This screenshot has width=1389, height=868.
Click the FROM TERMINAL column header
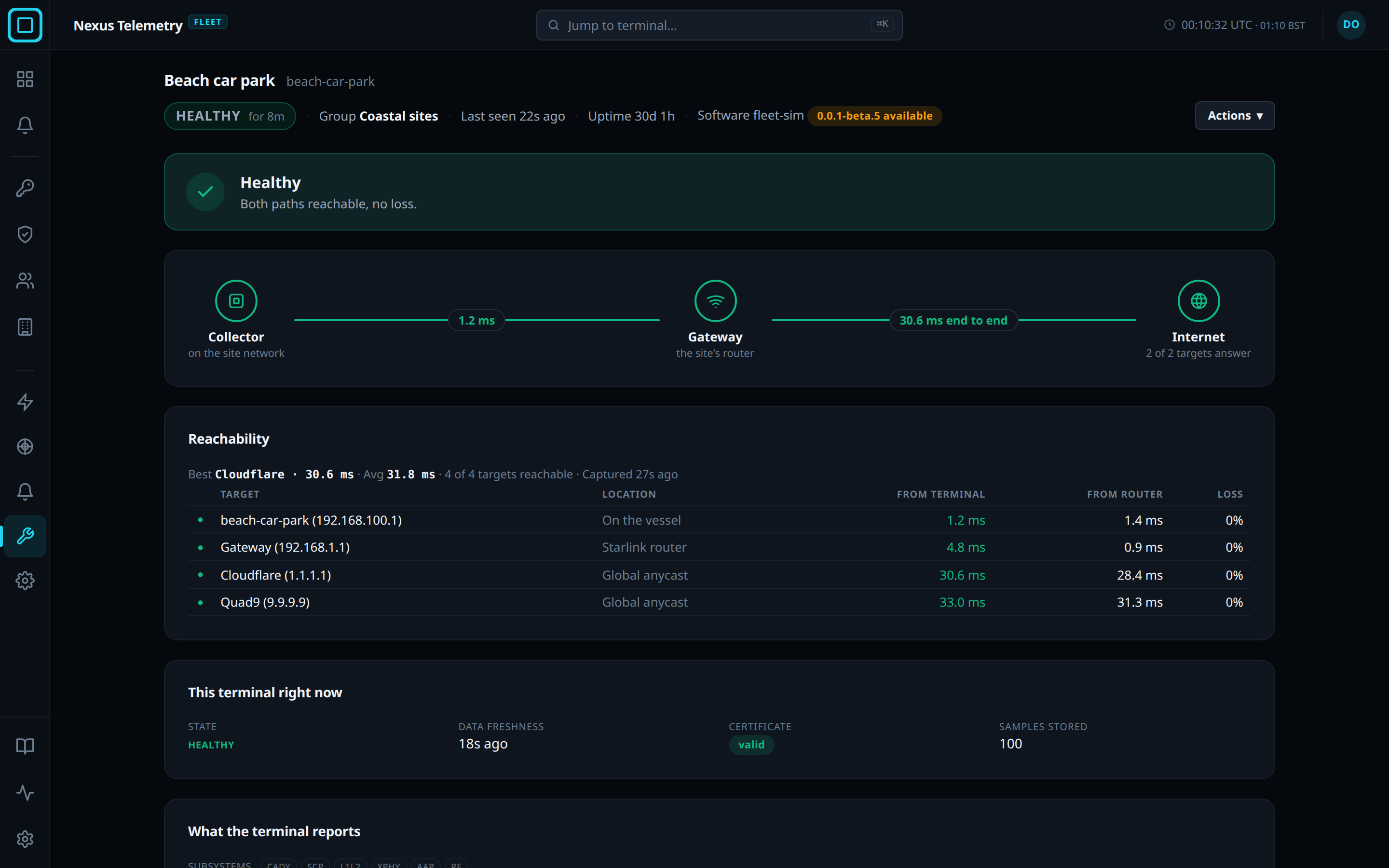[941, 494]
